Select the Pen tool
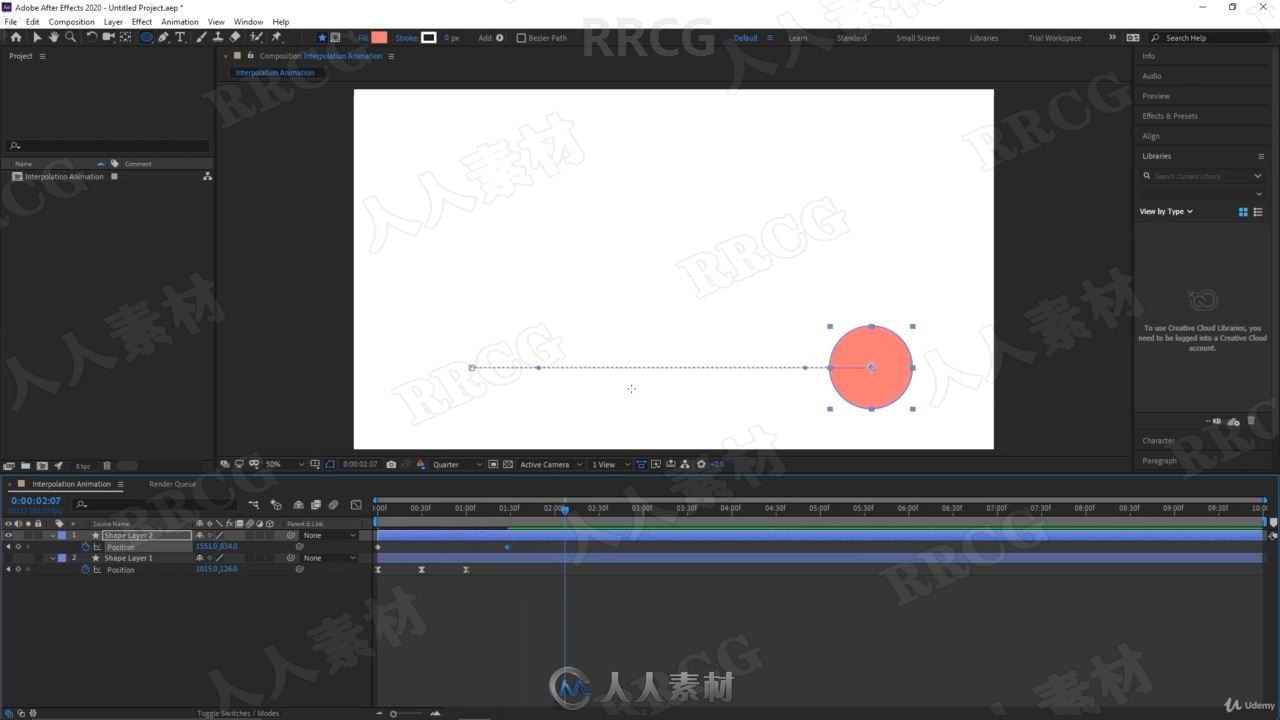This screenshot has width=1280, height=720. (x=163, y=37)
